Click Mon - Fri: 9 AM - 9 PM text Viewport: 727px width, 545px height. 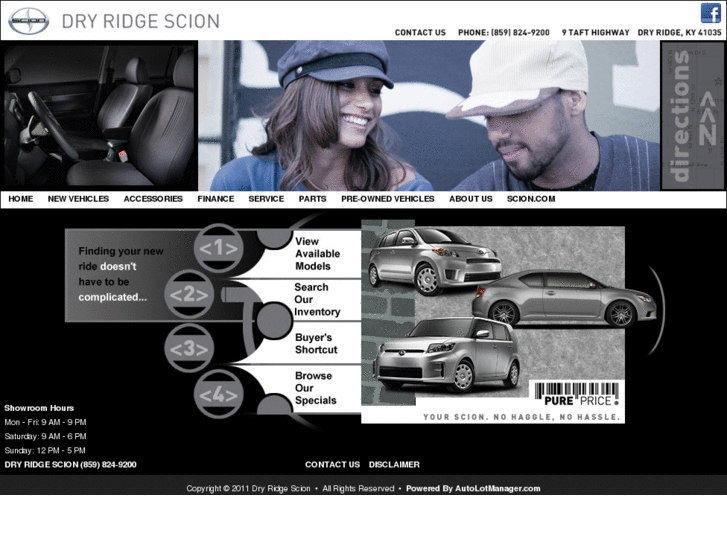(45, 422)
